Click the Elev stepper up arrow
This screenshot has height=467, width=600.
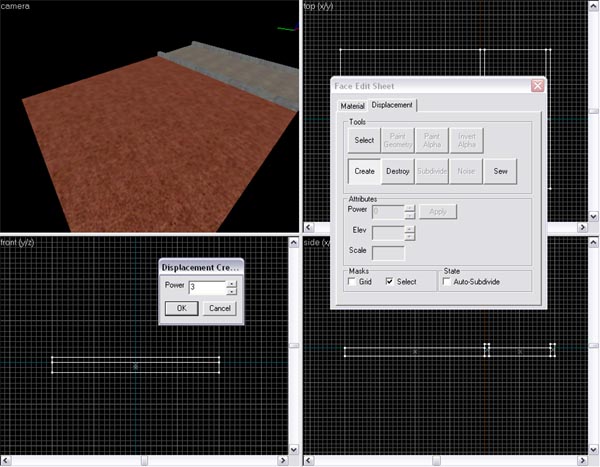point(409,228)
